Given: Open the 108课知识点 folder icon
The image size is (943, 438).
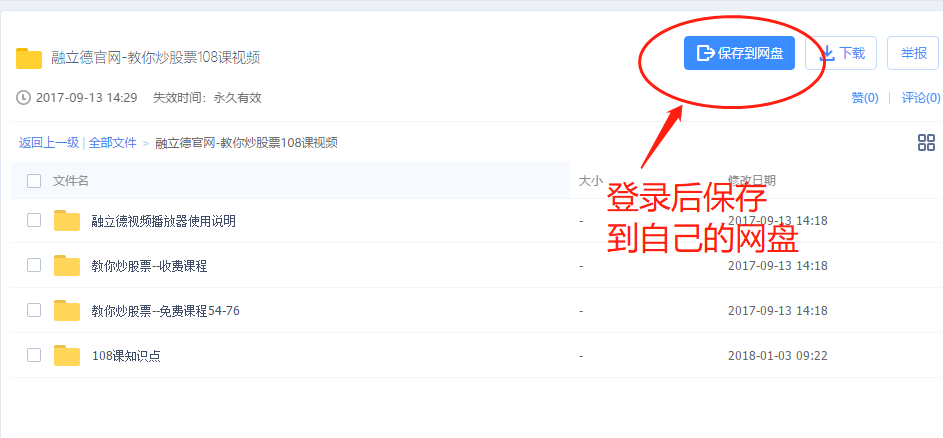Looking at the screenshot, I should tap(67, 356).
